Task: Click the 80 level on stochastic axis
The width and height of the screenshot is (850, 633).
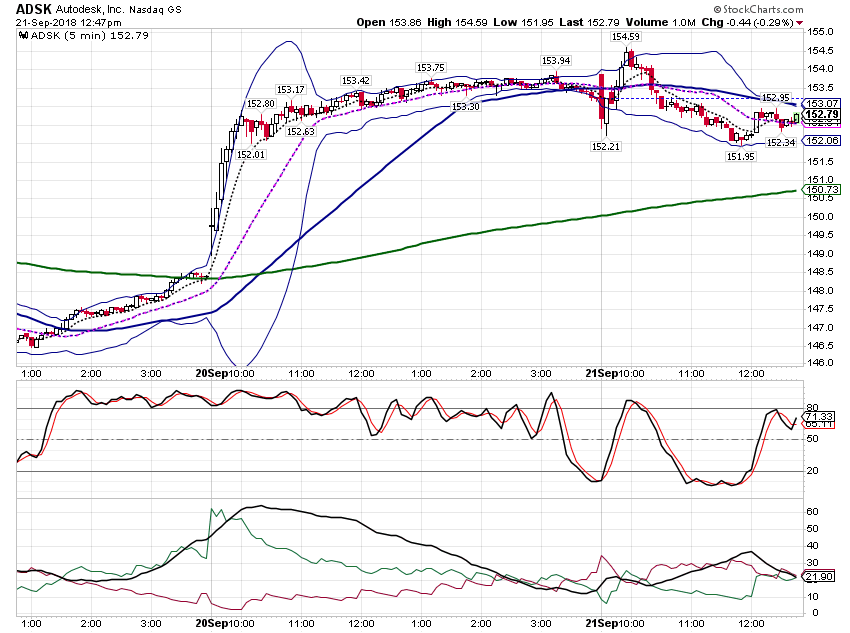Action: tap(813, 408)
